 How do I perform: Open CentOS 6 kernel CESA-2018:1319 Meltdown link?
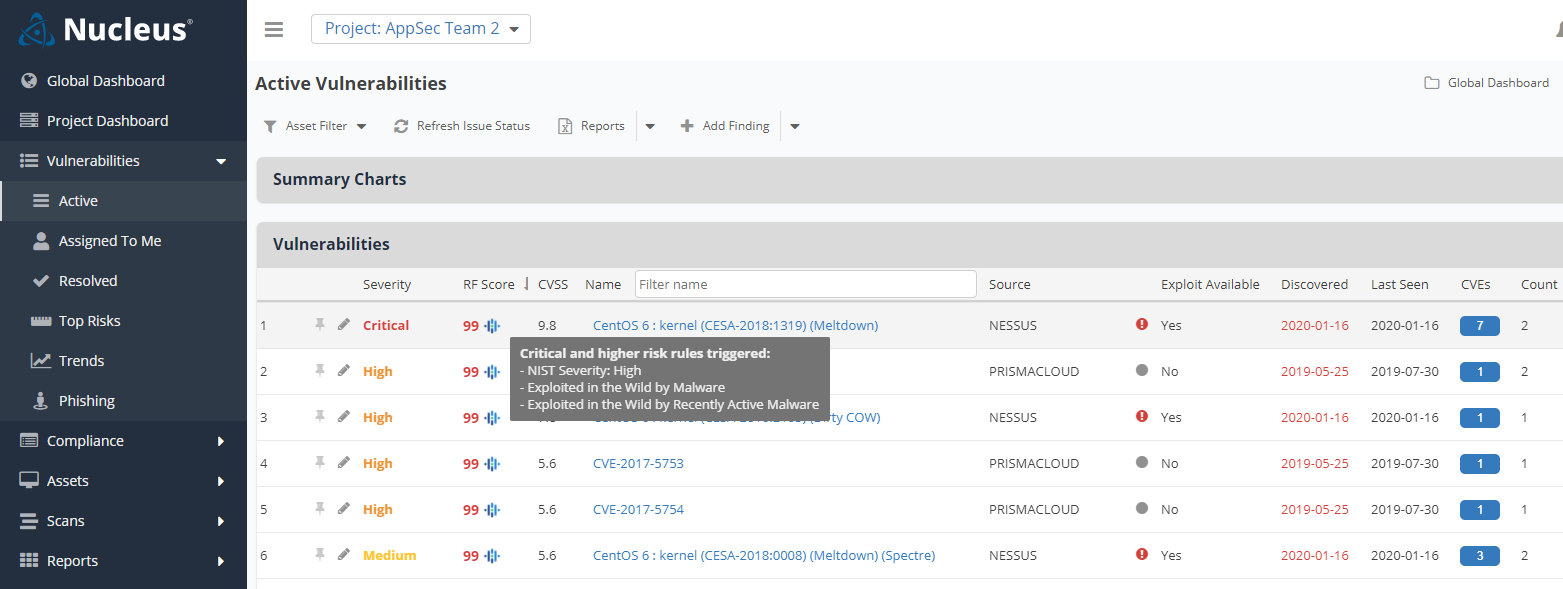click(x=736, y=326)
